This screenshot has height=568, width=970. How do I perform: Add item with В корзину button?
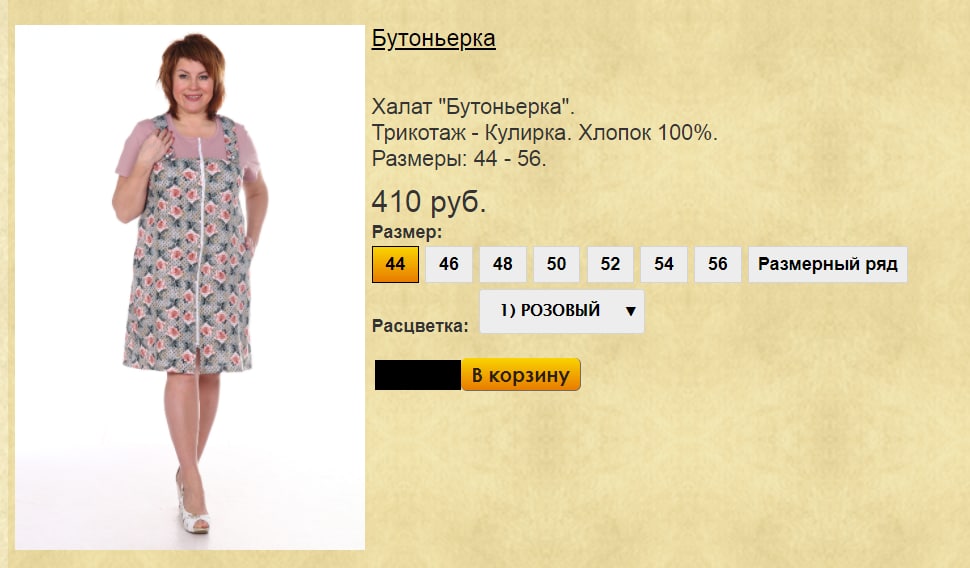pyautogui.click(x=521, y=374)
